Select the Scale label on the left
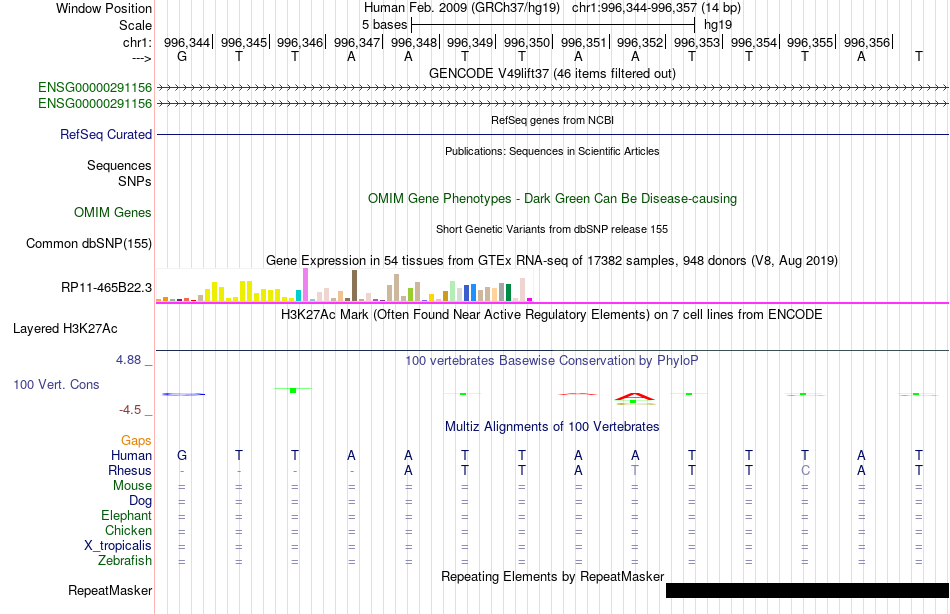The image size is (950, 614). [x=135, y=25]
